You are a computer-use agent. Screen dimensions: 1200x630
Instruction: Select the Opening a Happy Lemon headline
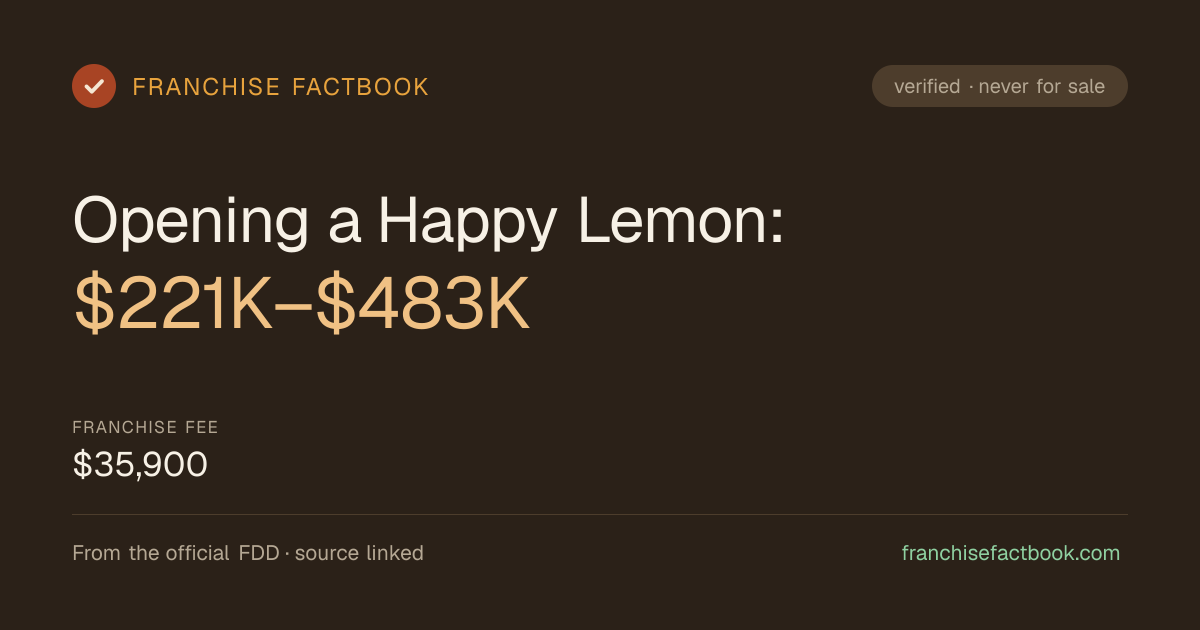click(x=429, y=221)
